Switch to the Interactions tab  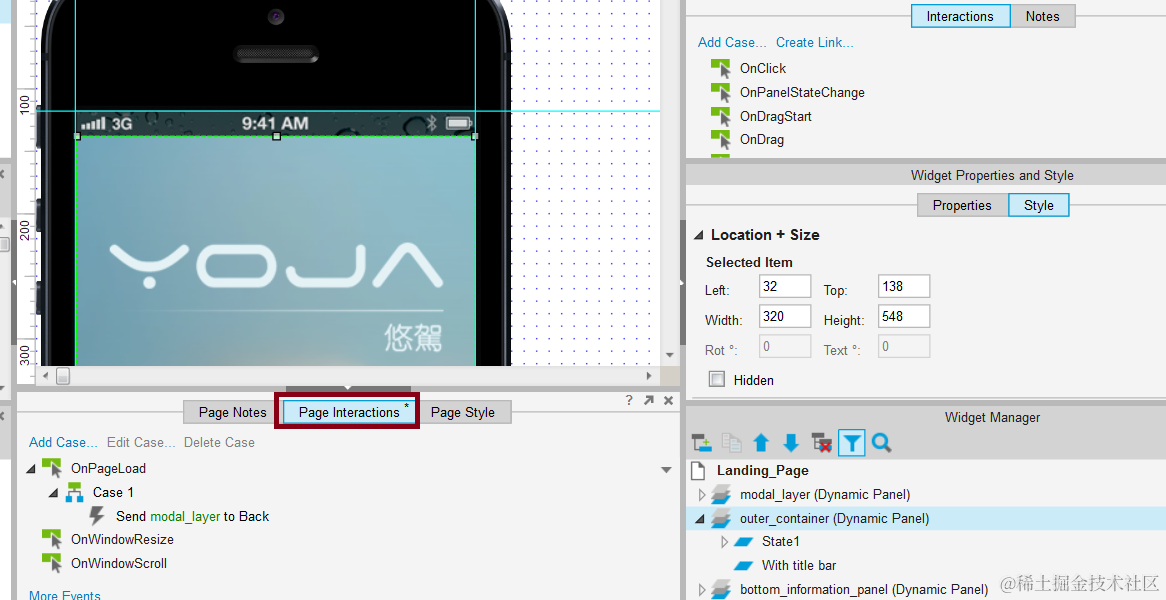(x=960, y=16)
